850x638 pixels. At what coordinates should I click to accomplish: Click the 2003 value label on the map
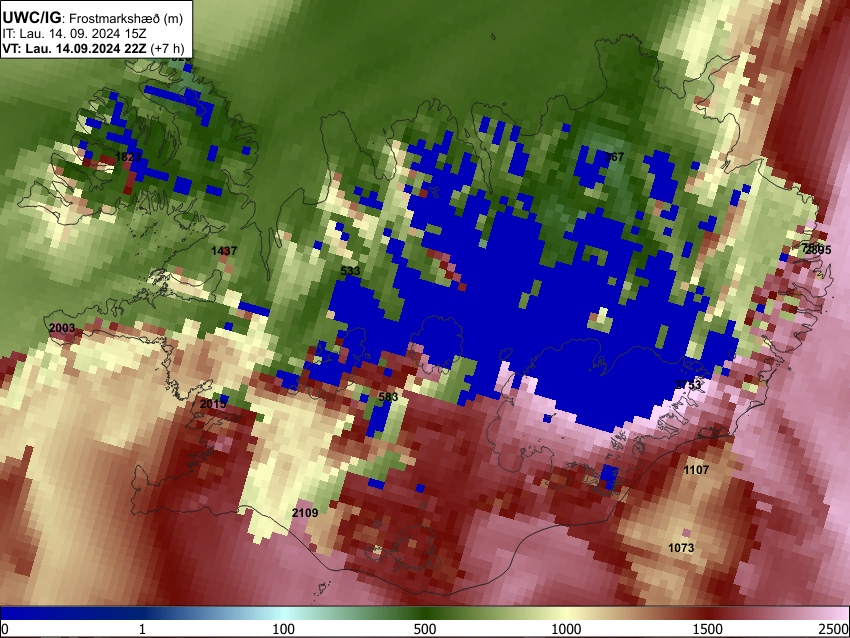pyautogui.click(x=62, y=328)
